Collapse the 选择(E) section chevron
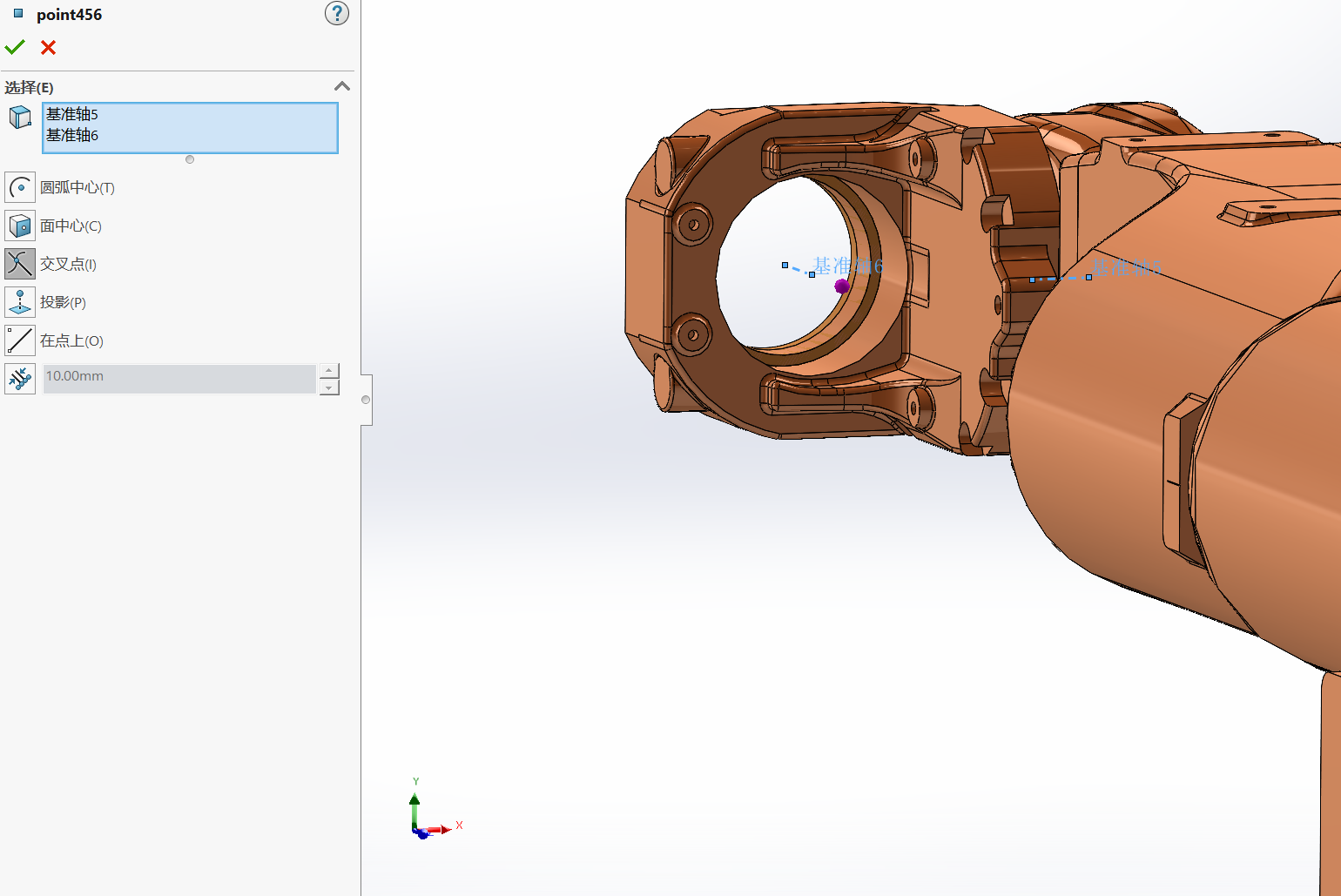 point(342,86)
